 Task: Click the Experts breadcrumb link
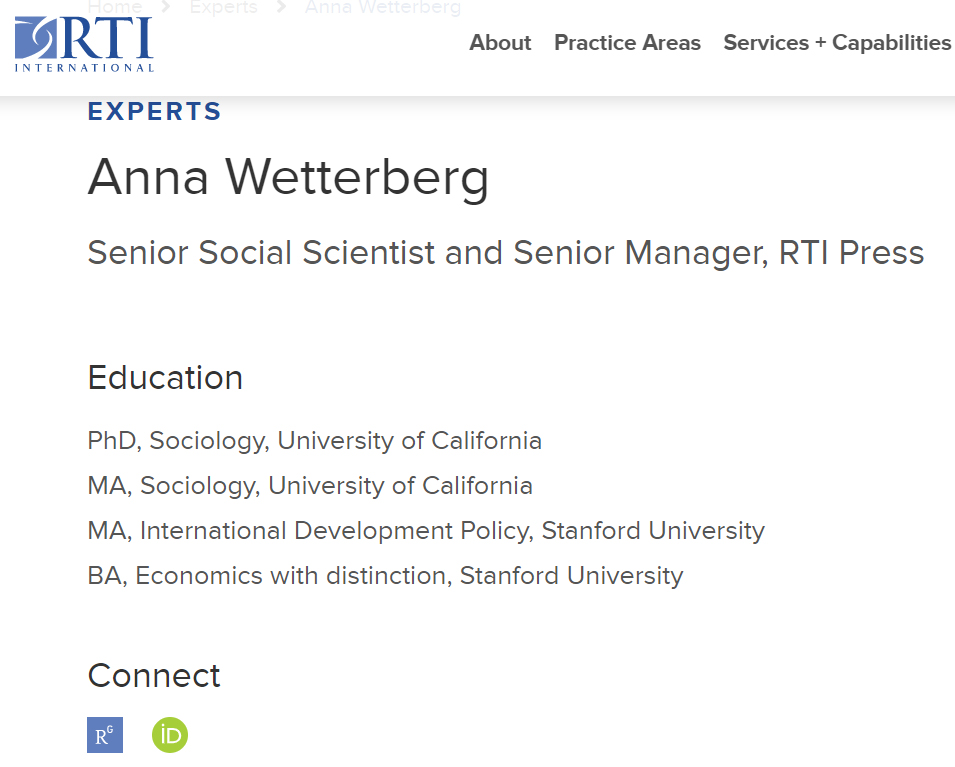(x=223, y=8)
